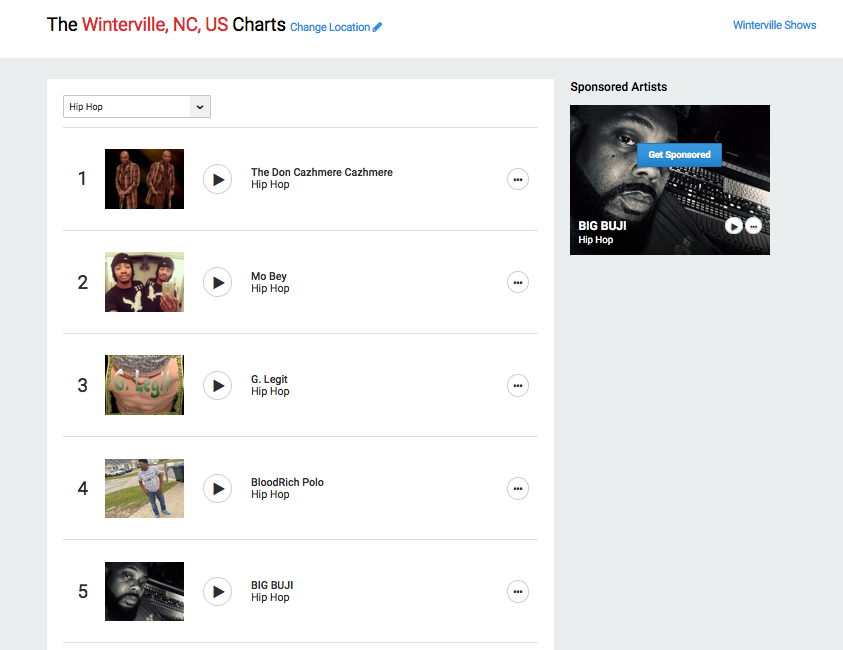843x650 pixels.
Task: Open sponsored artist card options menu
Action: click(x=754, y=226)
